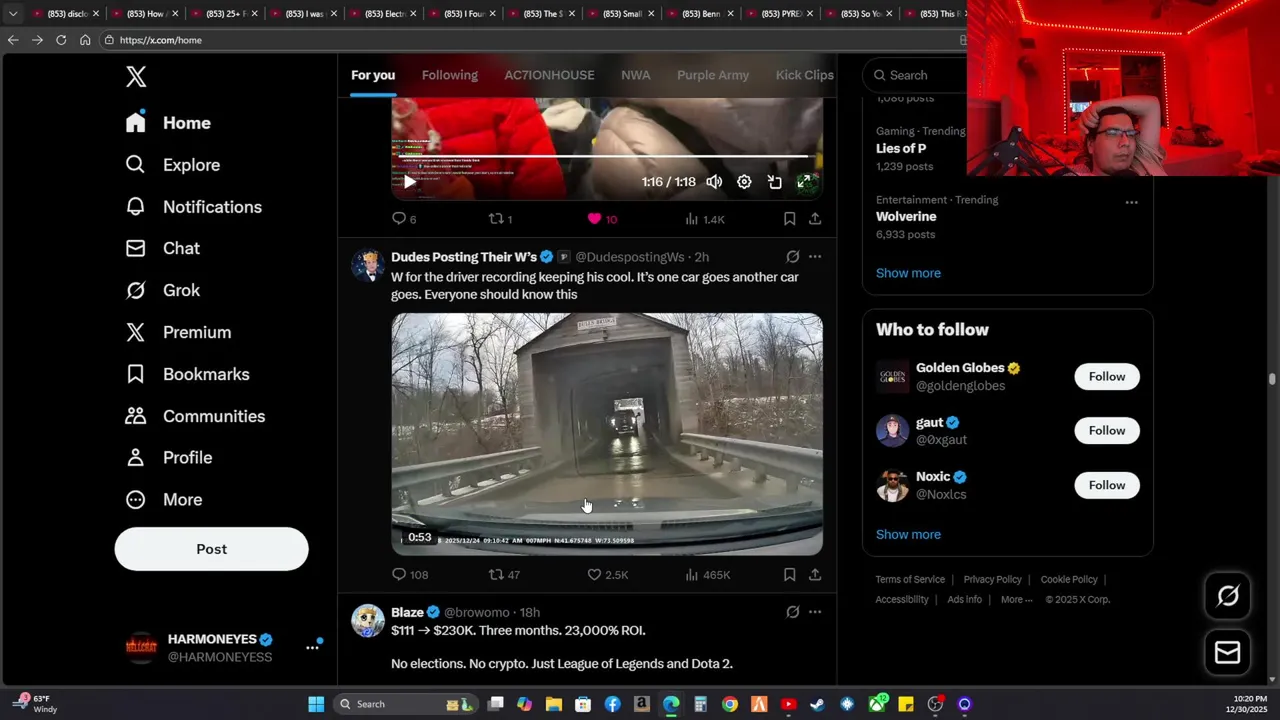Open the Explore page
The height and width of the screenshot is (720, 1280).
[172, 165]
